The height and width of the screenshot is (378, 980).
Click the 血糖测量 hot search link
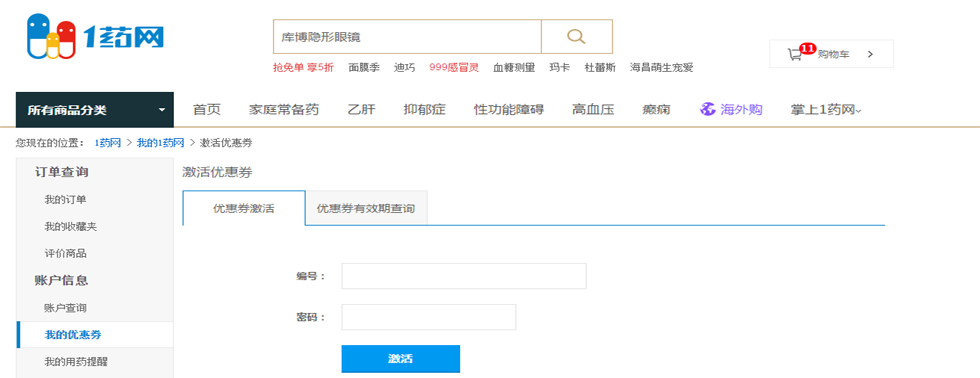[514, 67]
